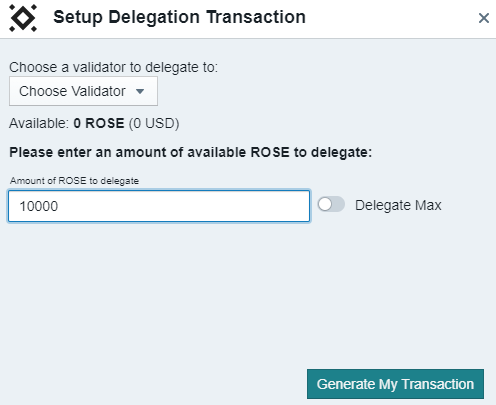Focus the amount of ROSE input field
This screenshot has width=496, height=405.
[159, 206]
